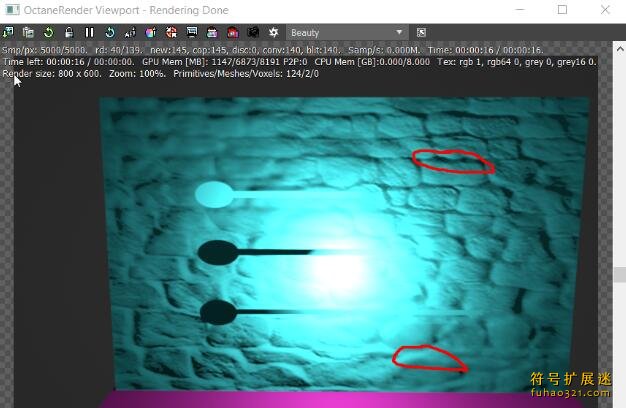The height and width of the screenshot is (408, 626).
Task: Click the Render size: 800 x 600 text
Action: [52, 74]
